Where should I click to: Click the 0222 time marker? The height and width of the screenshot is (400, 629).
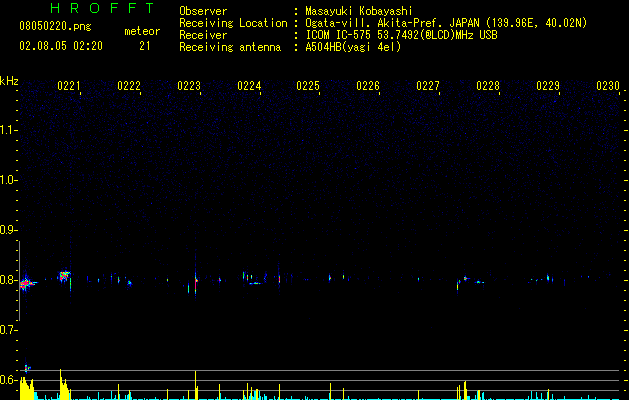129,86
